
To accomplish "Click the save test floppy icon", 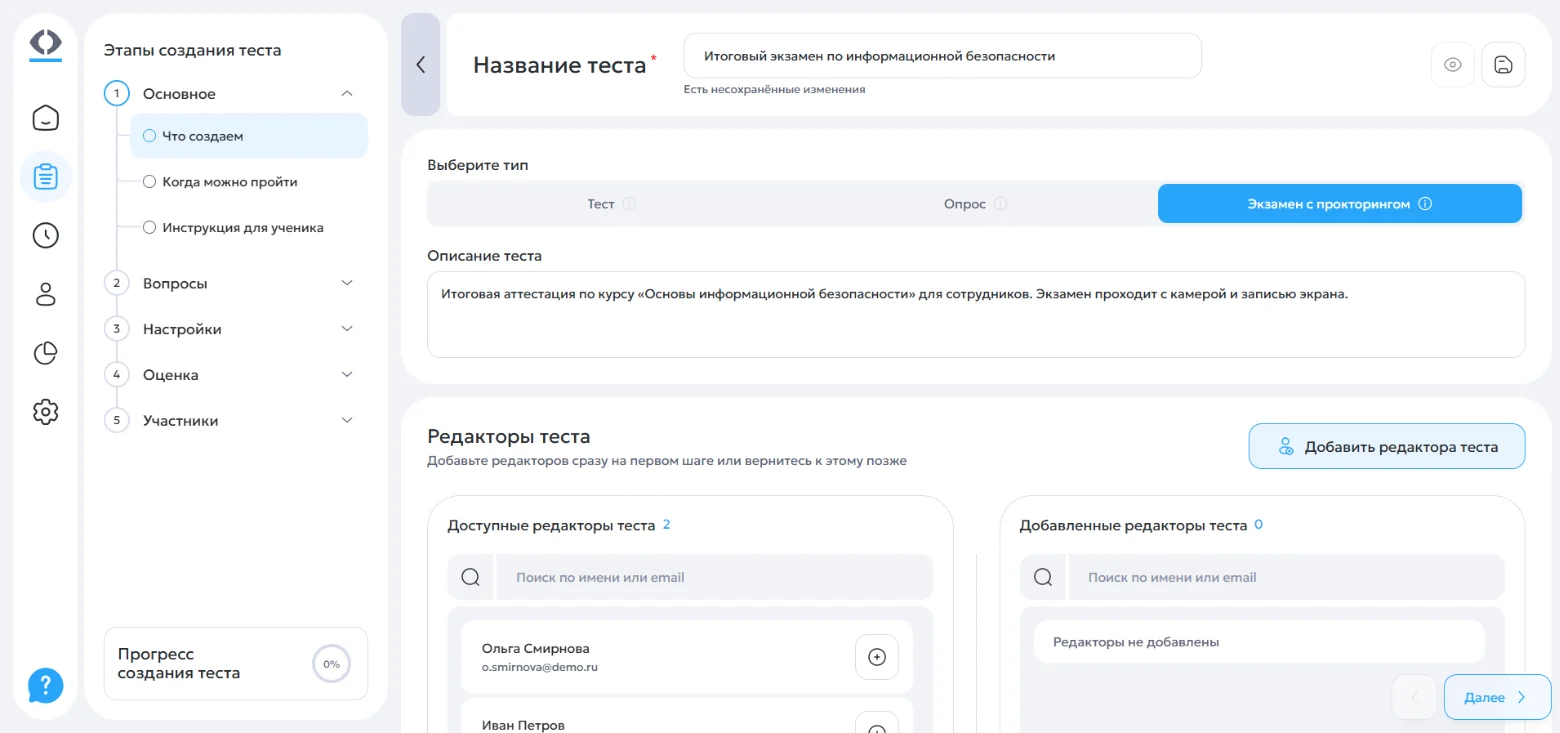I will point(1503,65).
